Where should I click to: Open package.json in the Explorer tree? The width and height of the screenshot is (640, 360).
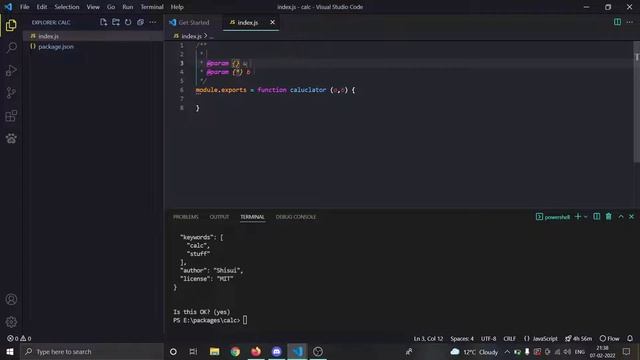[93, 47]
